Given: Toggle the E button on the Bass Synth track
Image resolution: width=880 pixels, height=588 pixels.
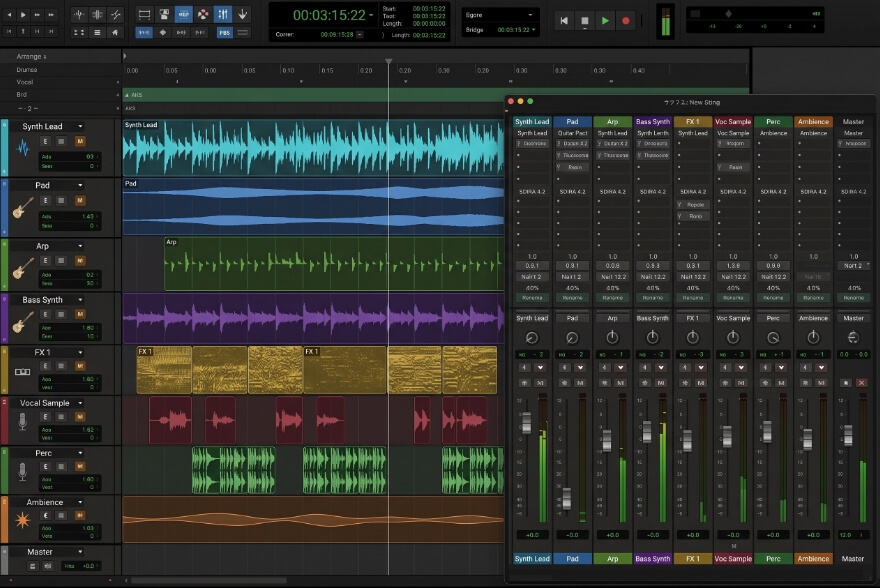Looking at the screenshot, I should [45, 314].
